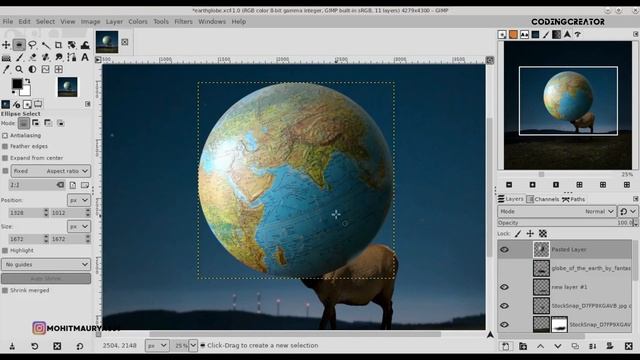Viewport: 640px width, 360px height.
Task: Select the Move tool in toolbox
Action: tap(6, 44)
